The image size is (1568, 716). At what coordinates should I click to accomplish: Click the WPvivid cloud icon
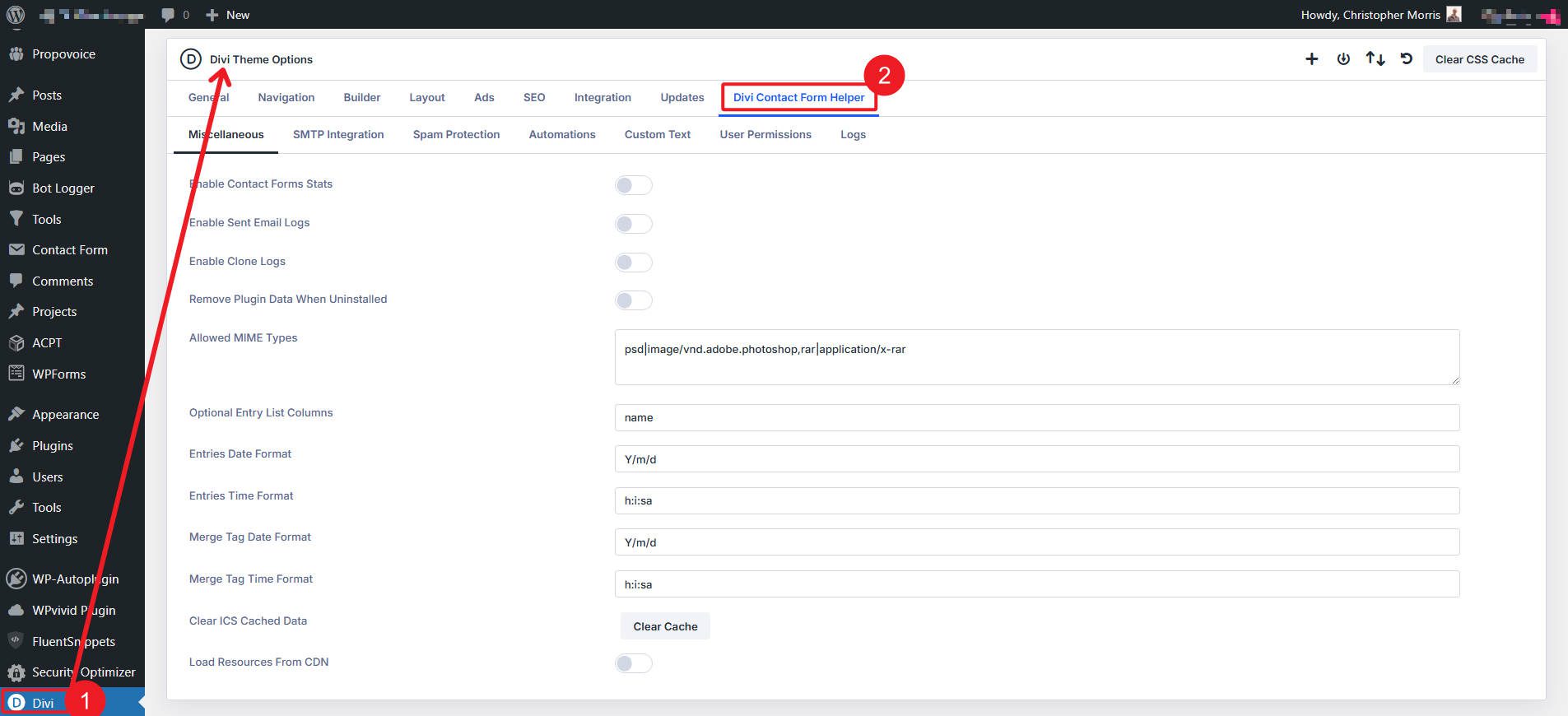click(16, 611)
